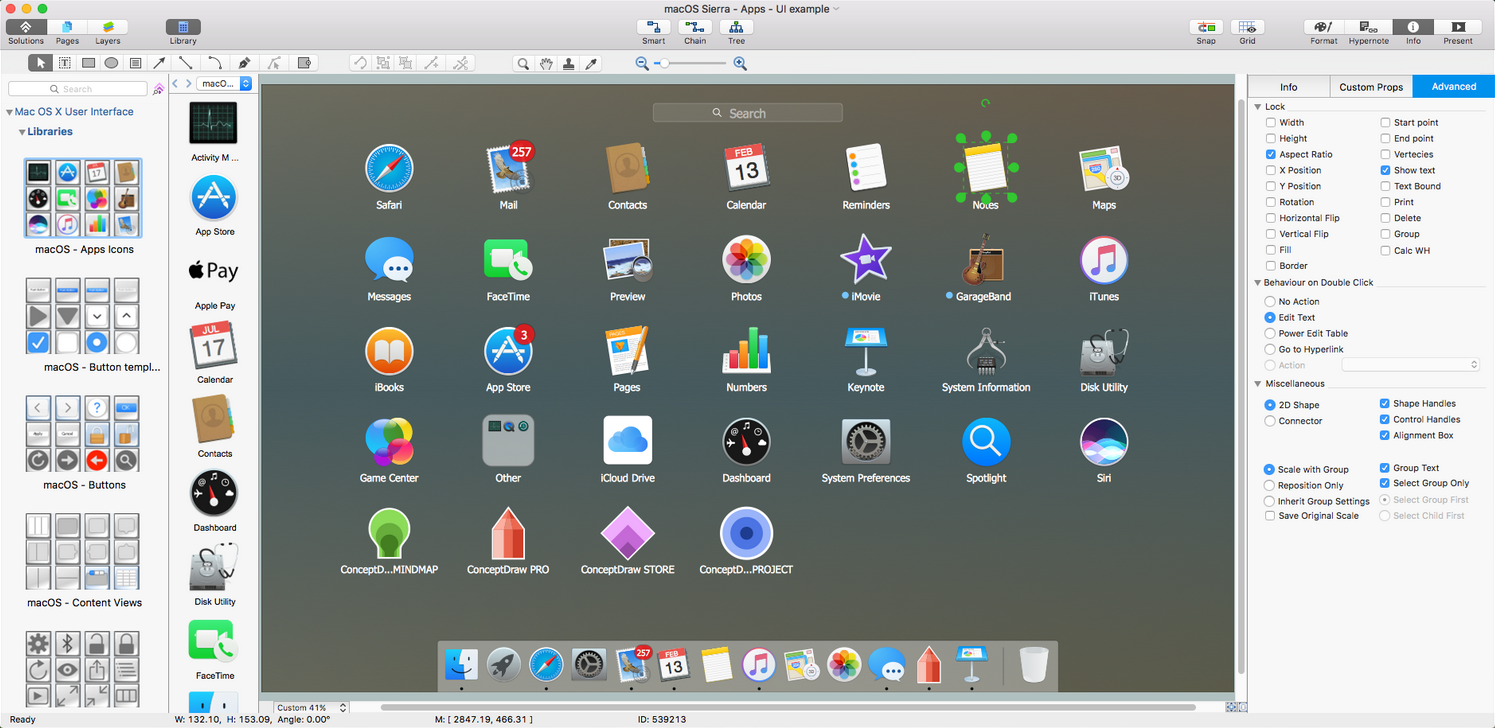The width and height of the screenshot is (1495, 728).
Task: Select macOS - Buttons library
Action: click(x=84, y=433)
